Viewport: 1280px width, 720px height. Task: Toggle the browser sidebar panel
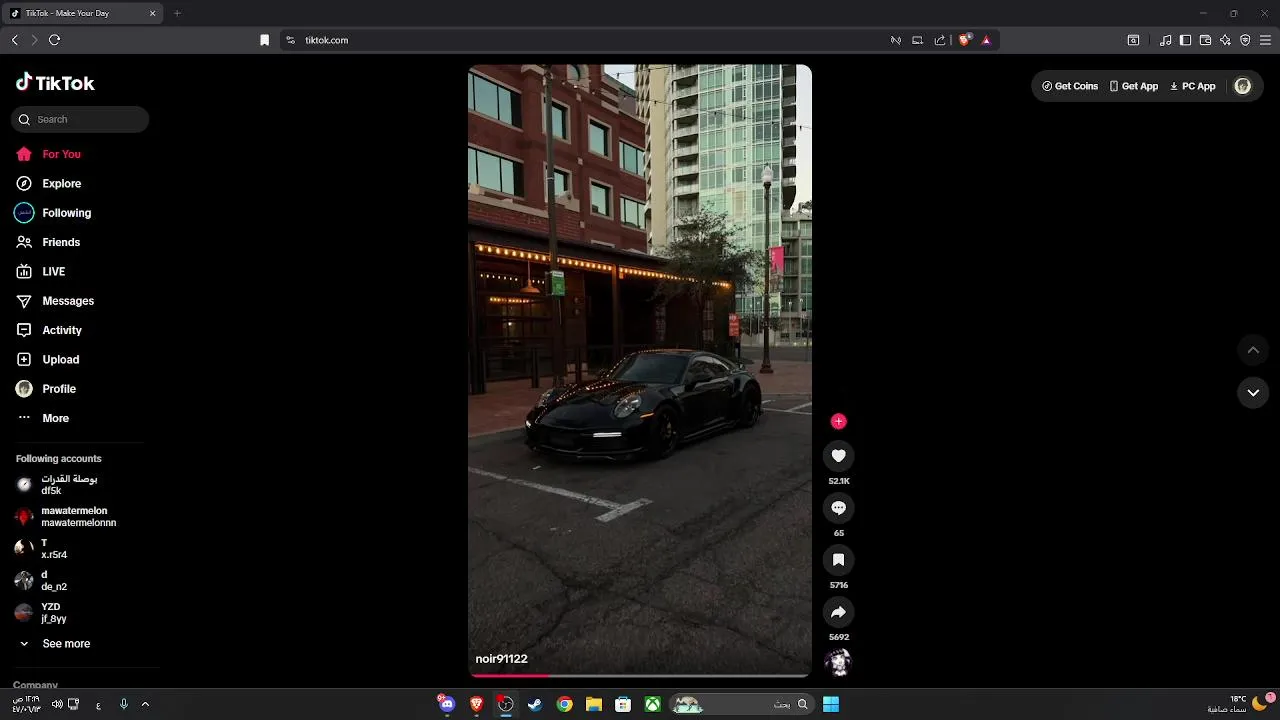click(x=1185, y=40)
